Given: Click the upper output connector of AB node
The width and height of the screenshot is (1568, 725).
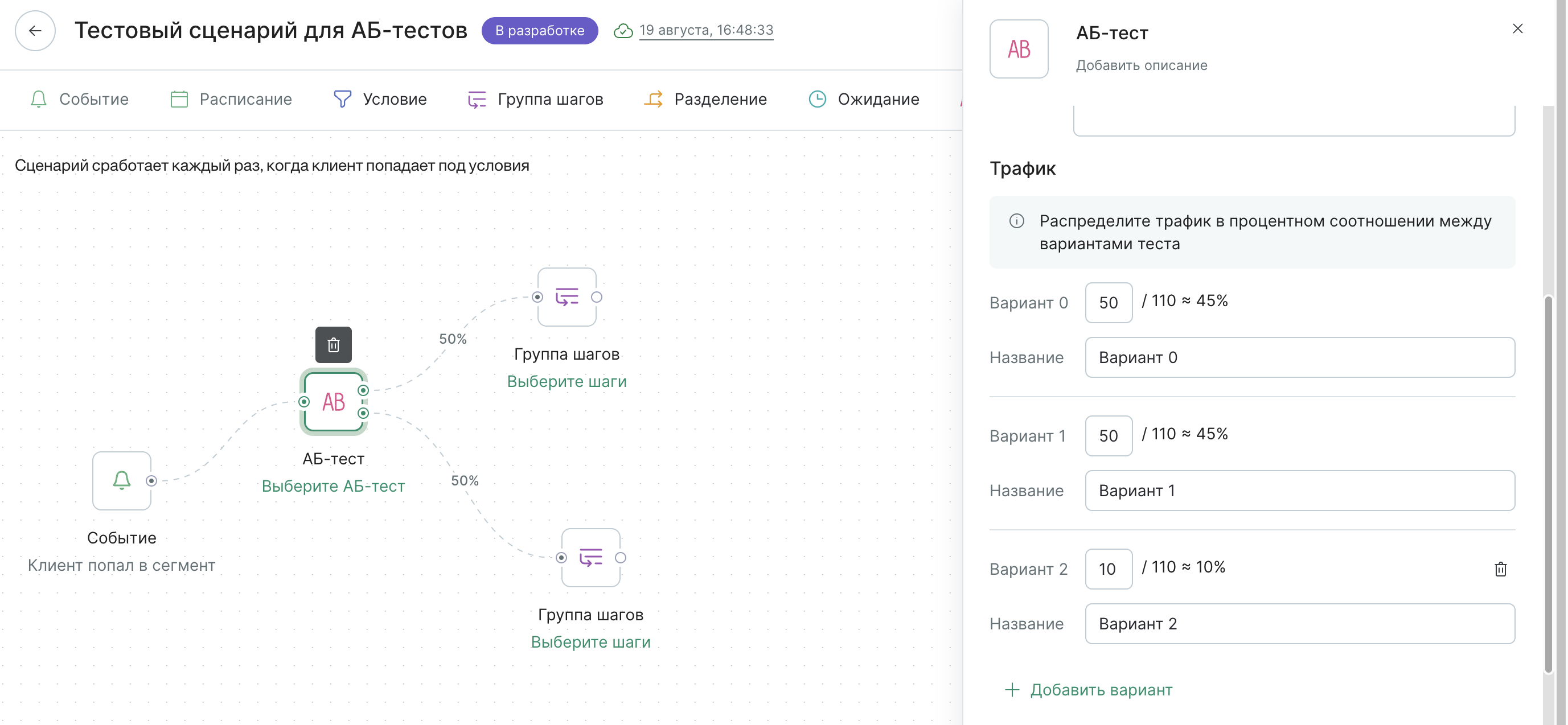Looking at the screenshot, I should pyautogui.click(x=363, y=390).
